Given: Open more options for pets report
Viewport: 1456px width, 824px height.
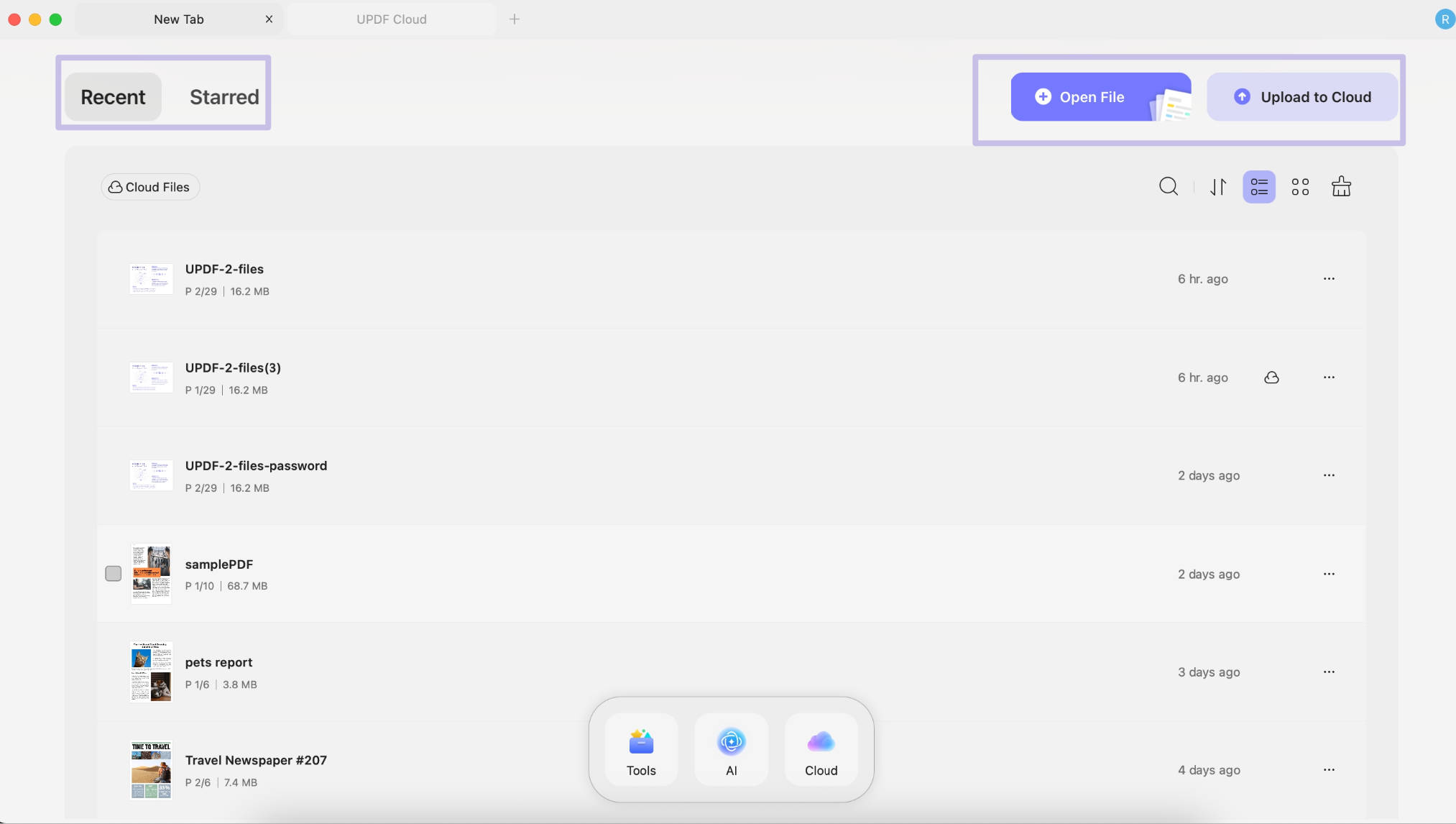Looking at the screenshot, I should 1329,672.
